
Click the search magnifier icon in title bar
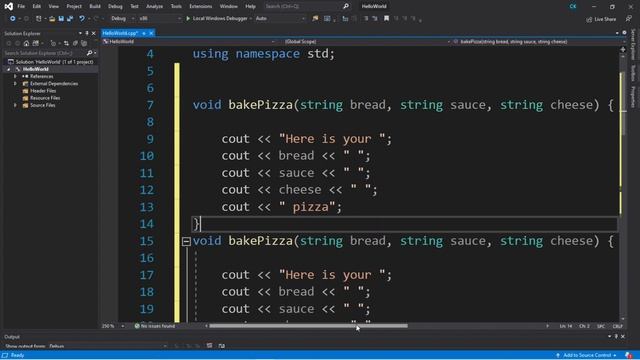pos(346,6)
